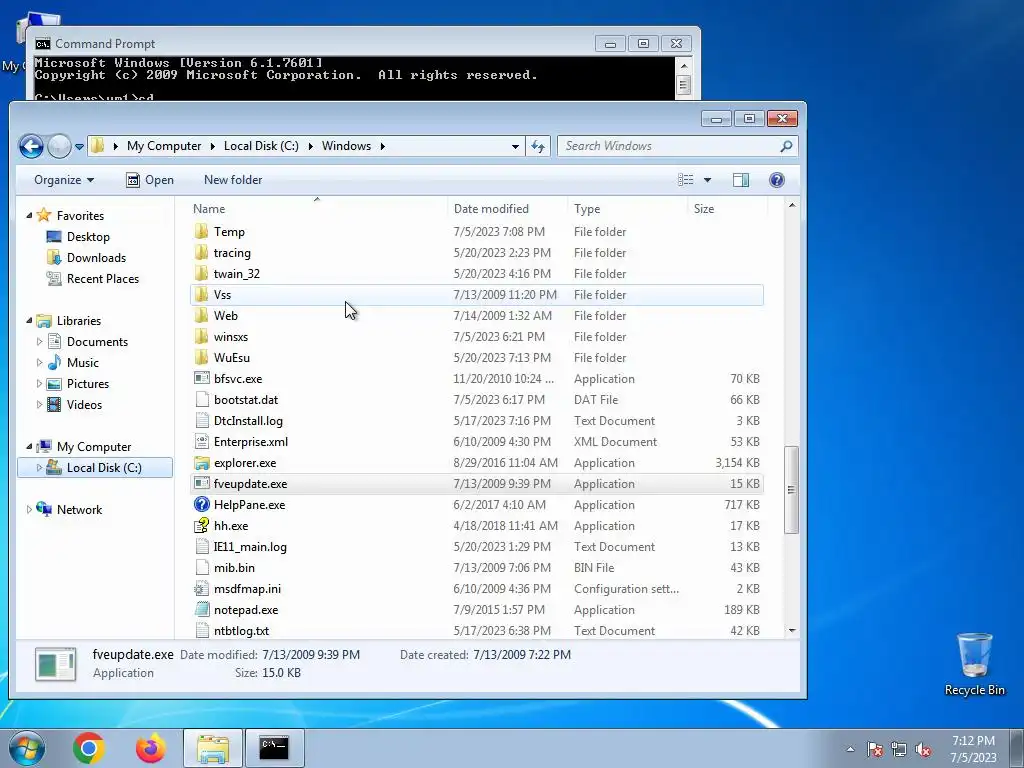Viewport: 1024px width, 768px height.
Task: Click the Back navigation arrow
Action: pos(31,146)
